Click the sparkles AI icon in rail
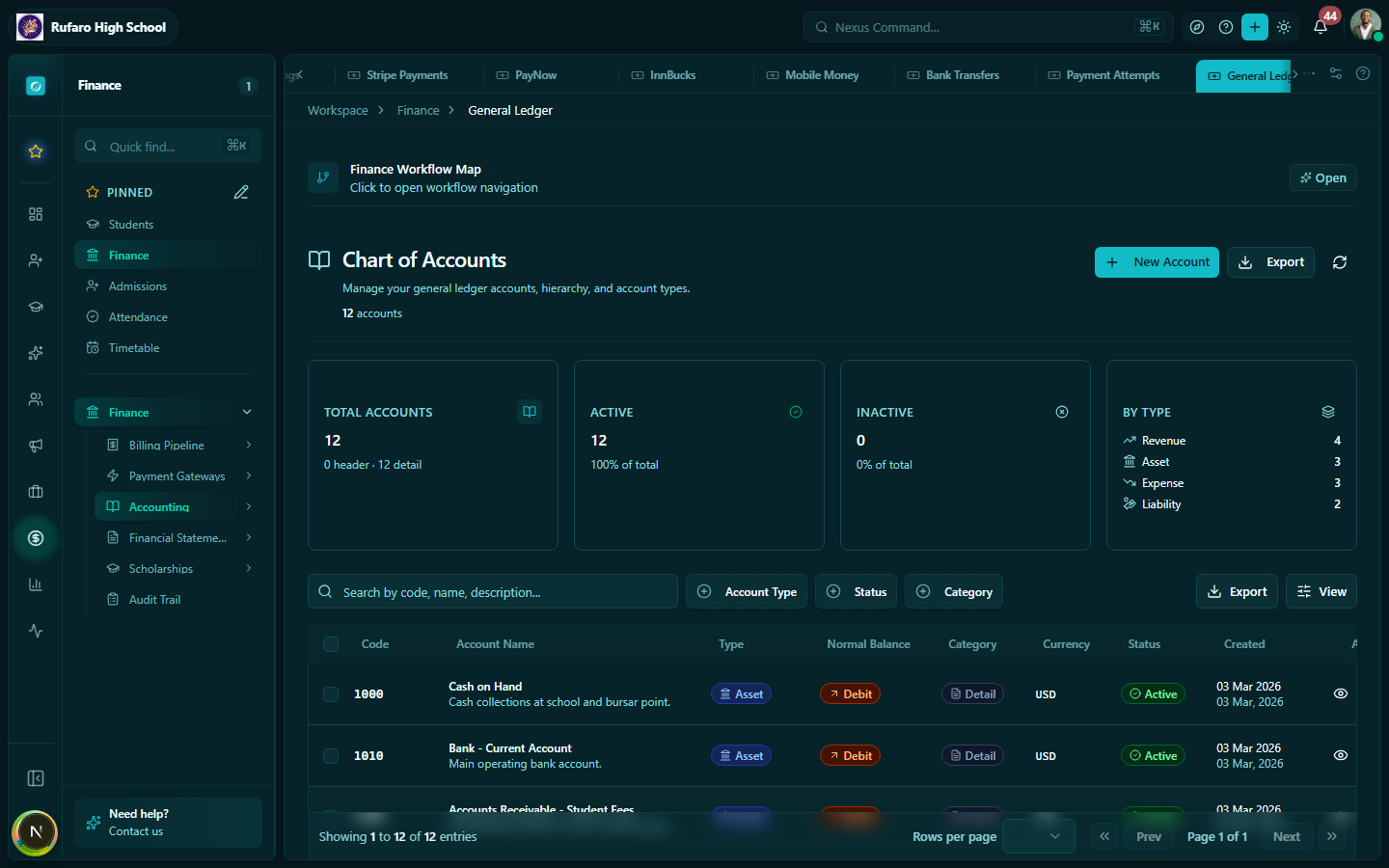Image resolution: width=1389 pixels, height=868 pixels. point(36,353)
